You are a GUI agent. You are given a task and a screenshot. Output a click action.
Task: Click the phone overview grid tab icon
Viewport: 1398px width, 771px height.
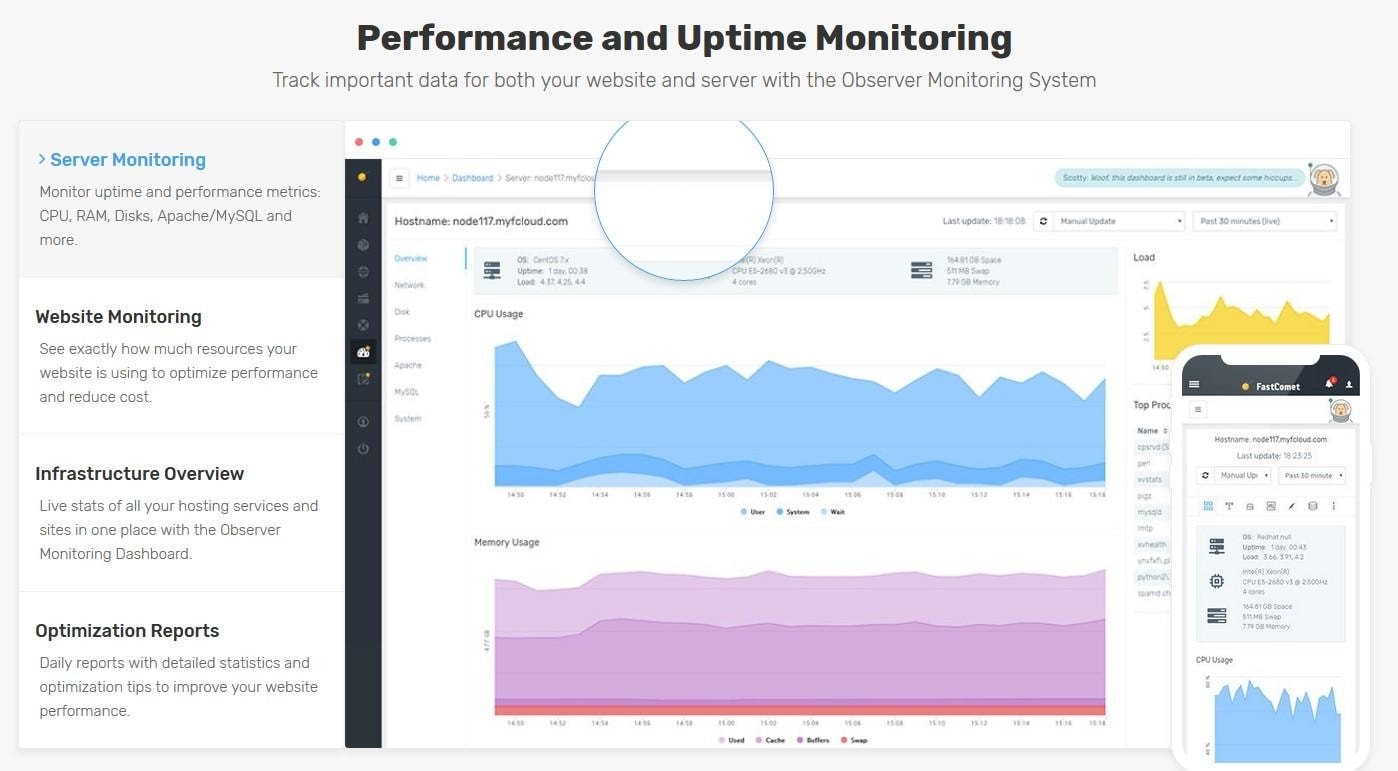pyautogui.click(x=1208, y=506)
